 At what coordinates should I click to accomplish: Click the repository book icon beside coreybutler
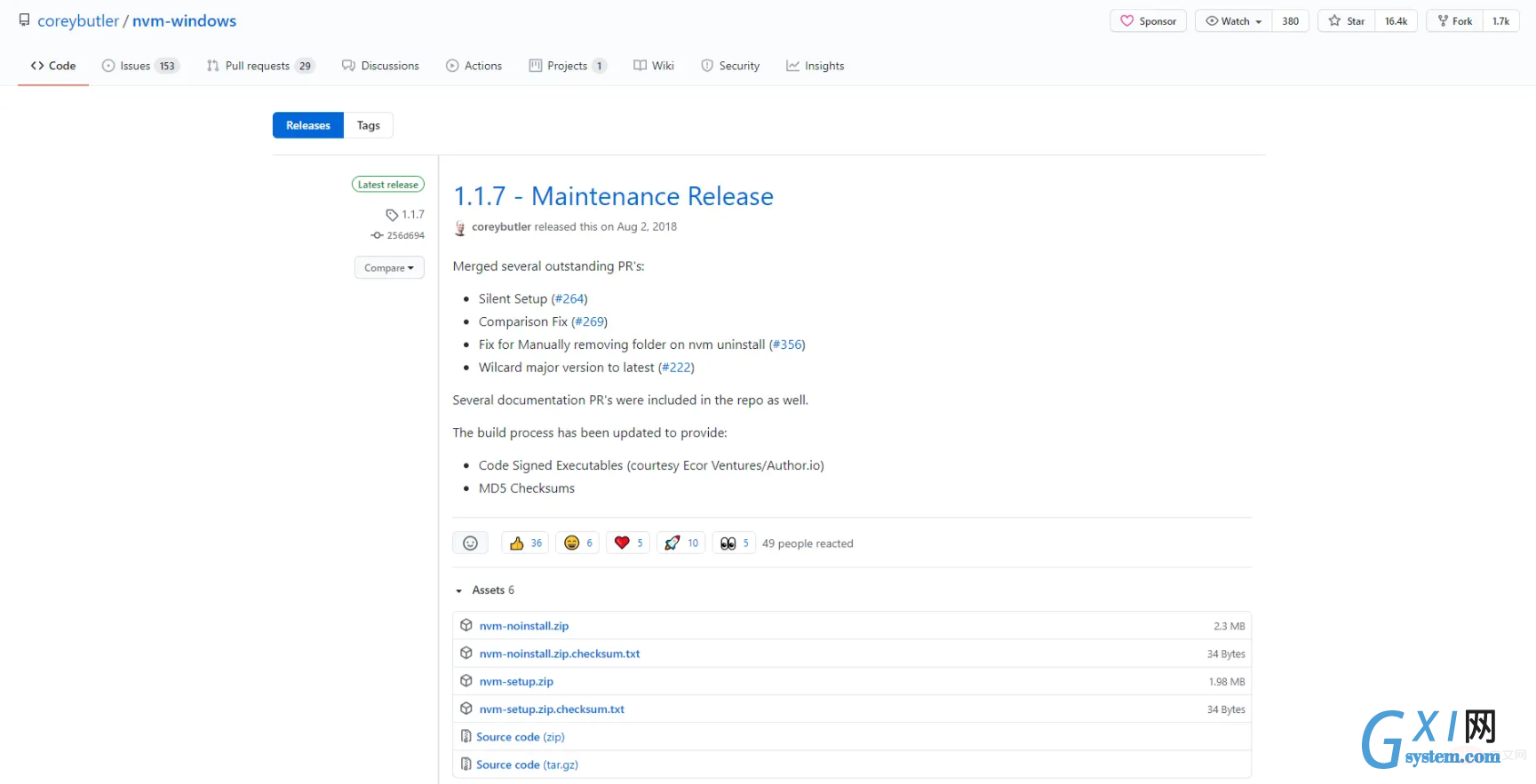pos(24,20)
